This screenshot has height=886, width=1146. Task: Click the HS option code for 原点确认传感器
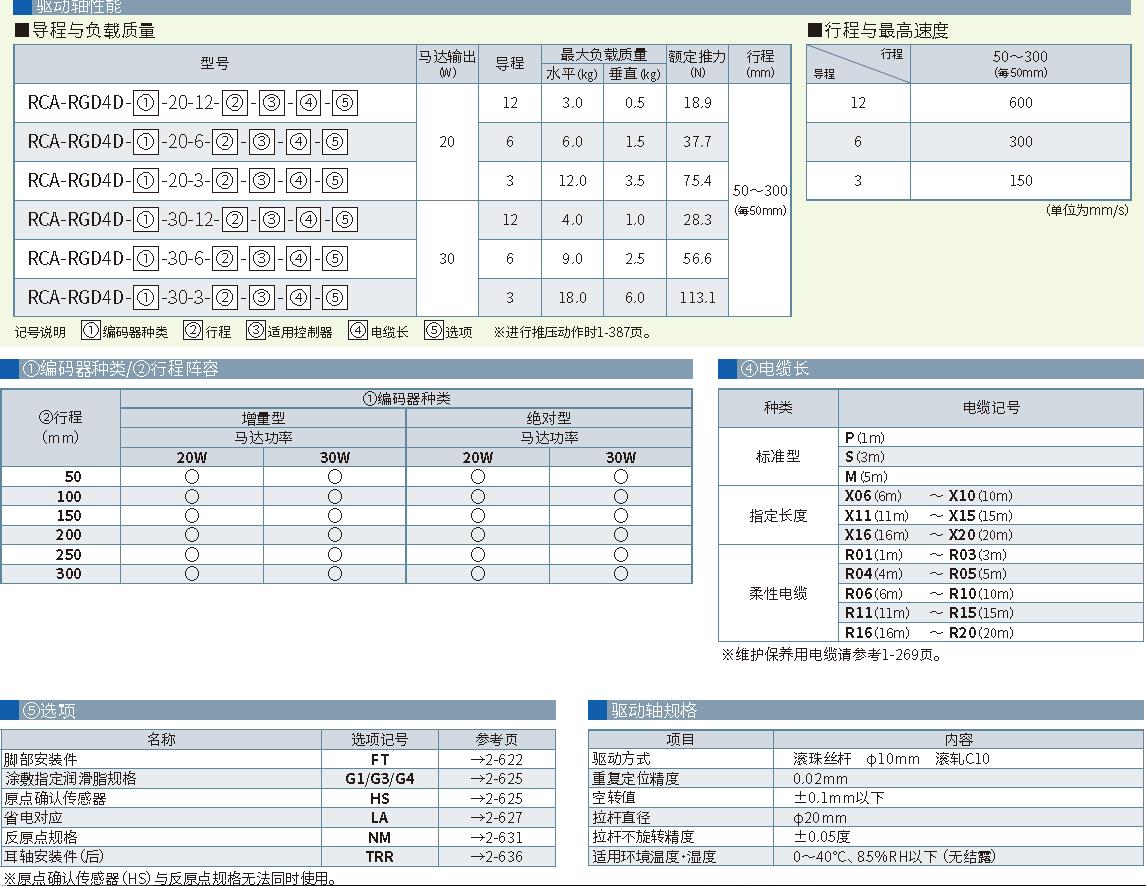(380, 799)
